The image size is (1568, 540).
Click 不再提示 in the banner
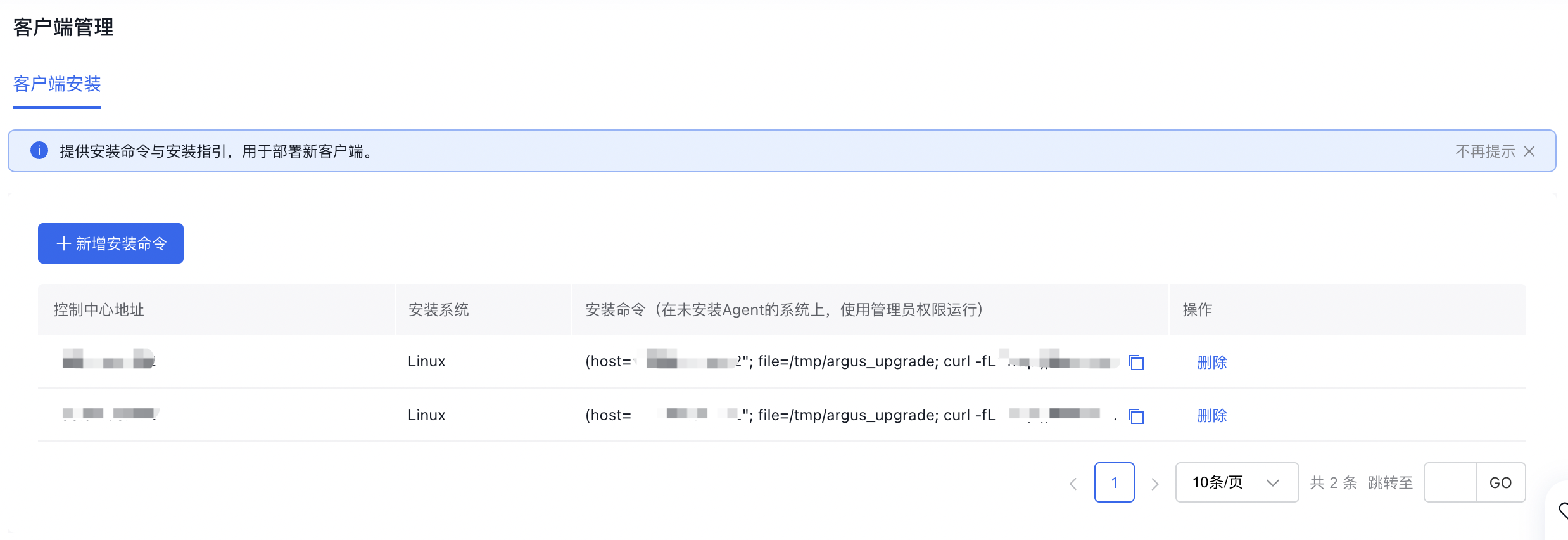1485,151
